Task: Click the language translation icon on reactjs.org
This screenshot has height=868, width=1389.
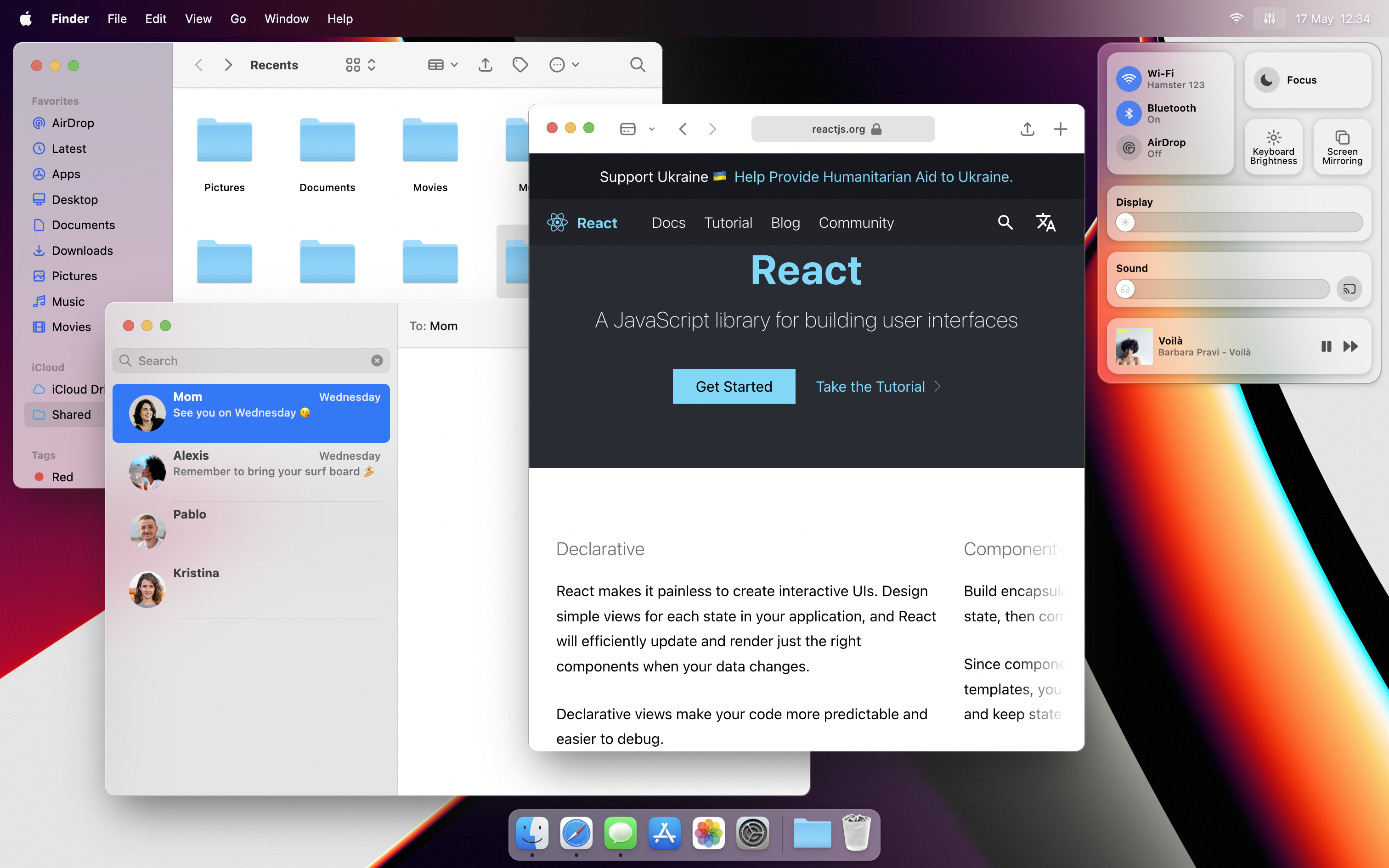Action: [x=1046, y=223]
